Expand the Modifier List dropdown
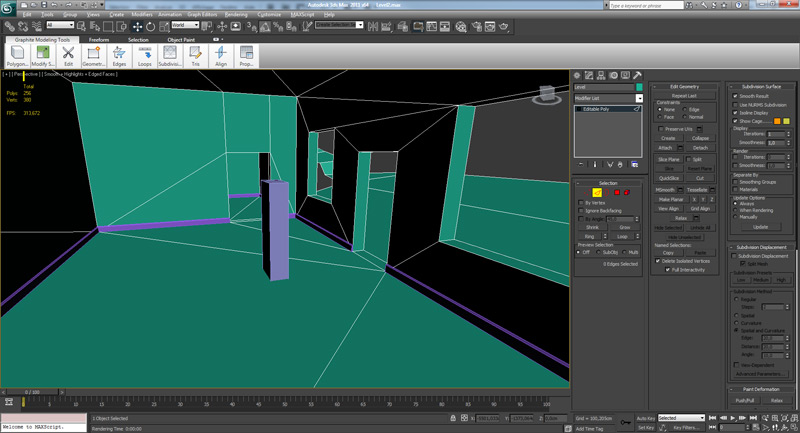The image size is (800, 433). (x=639, y=98)
